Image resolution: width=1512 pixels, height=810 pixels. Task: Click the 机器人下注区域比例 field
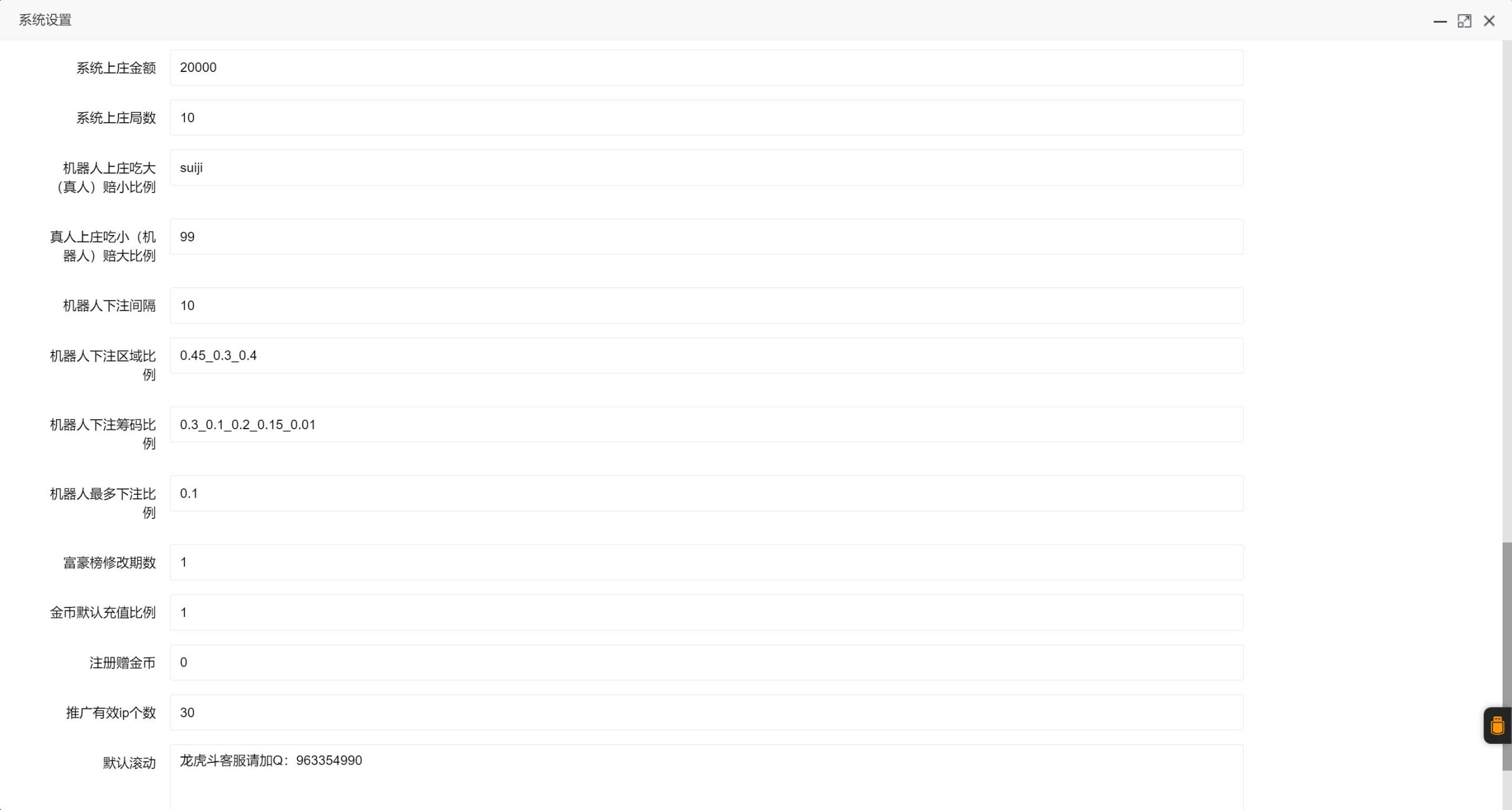pos(706,356)
